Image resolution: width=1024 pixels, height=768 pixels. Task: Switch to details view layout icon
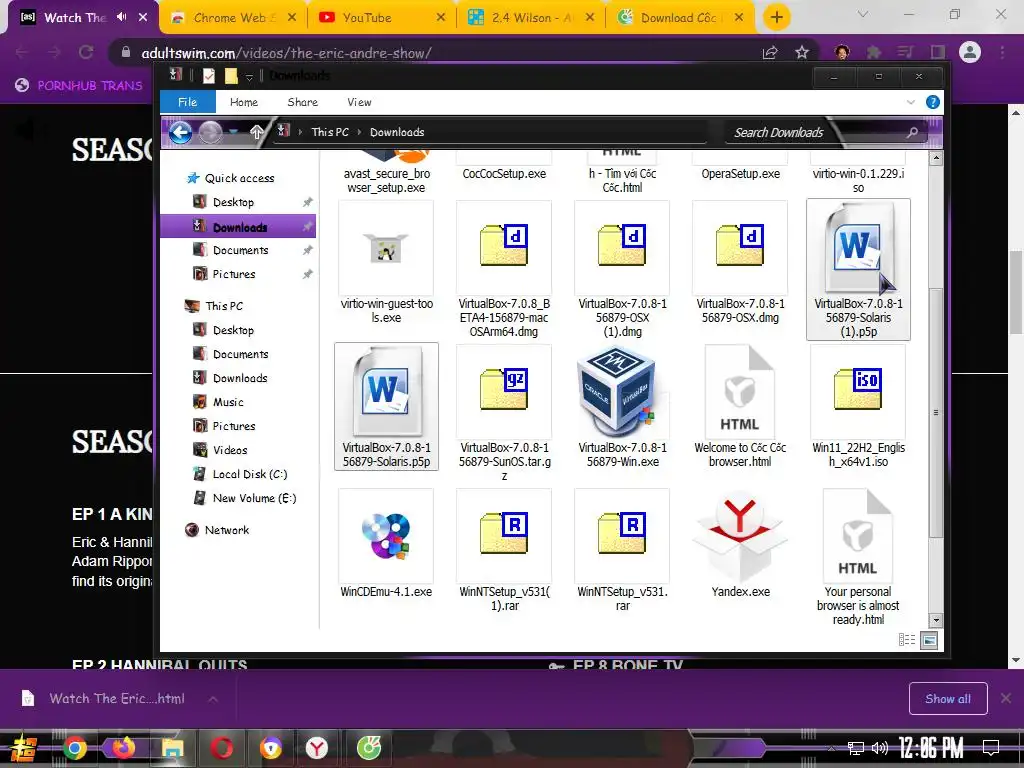point(906,640)
